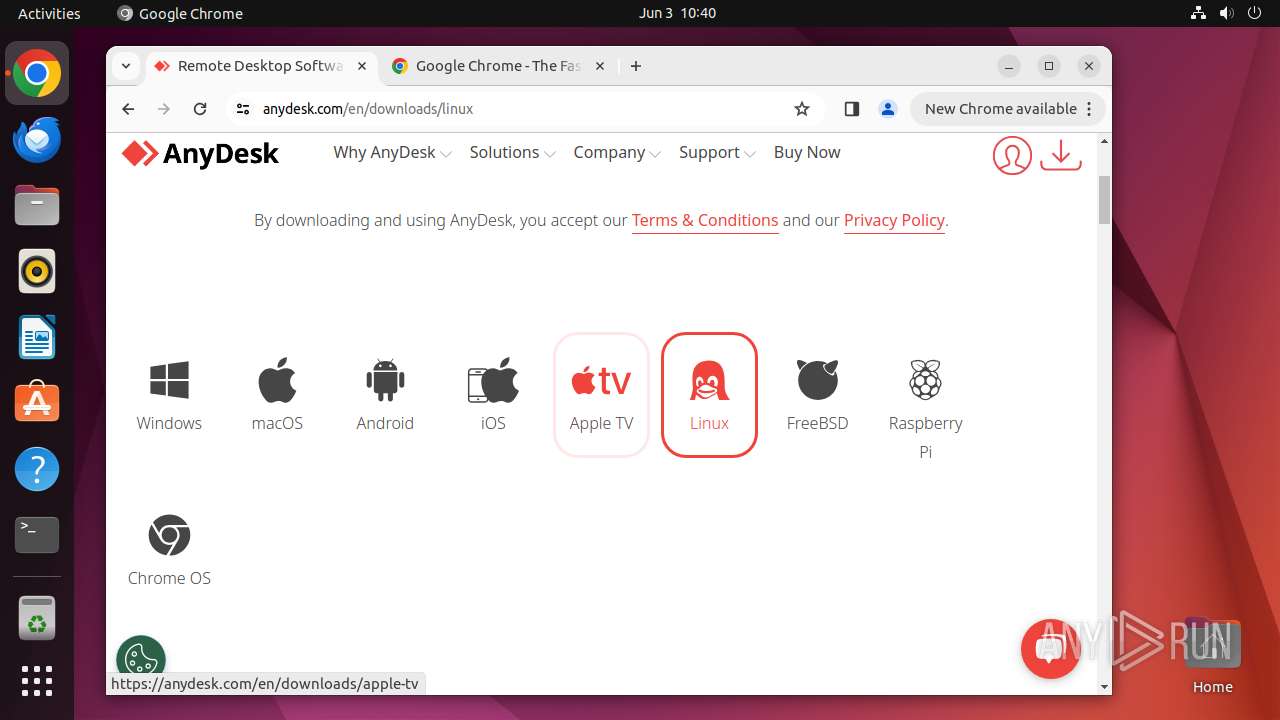View site information icon in address bar
Image resolution: width=1280 pixels, height=720 pixels.
[243, 109]
